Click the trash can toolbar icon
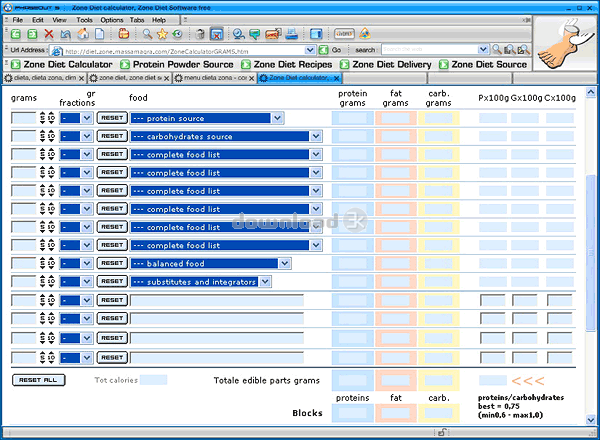The width and height of the screenshot is (600, 440). (200, 34)
